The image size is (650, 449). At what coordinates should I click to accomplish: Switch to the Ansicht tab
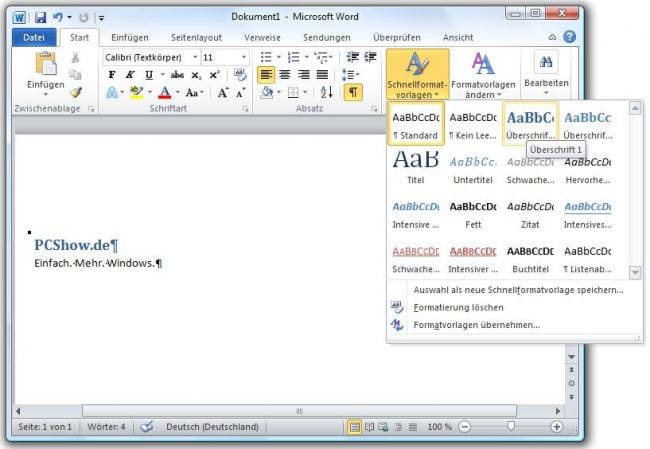(458, 37)
